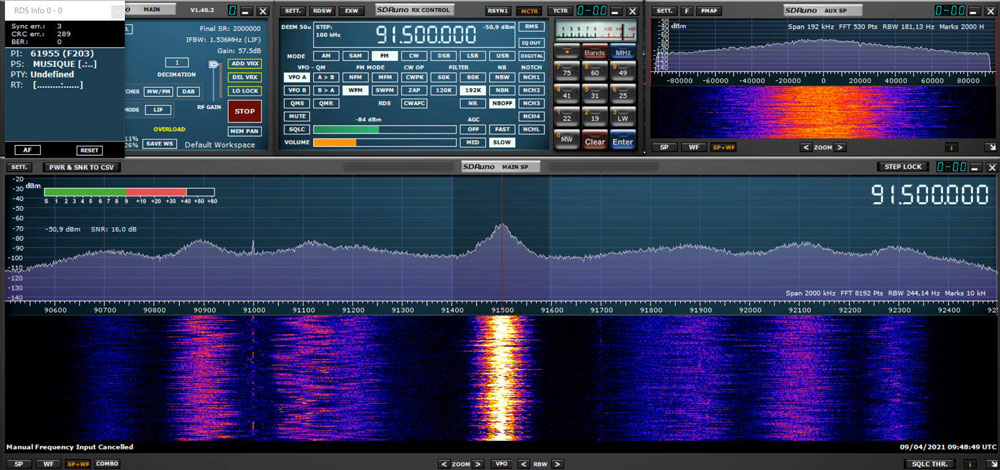
Task: Increase RBW in Main SP
Action: (x=557, y=464)
